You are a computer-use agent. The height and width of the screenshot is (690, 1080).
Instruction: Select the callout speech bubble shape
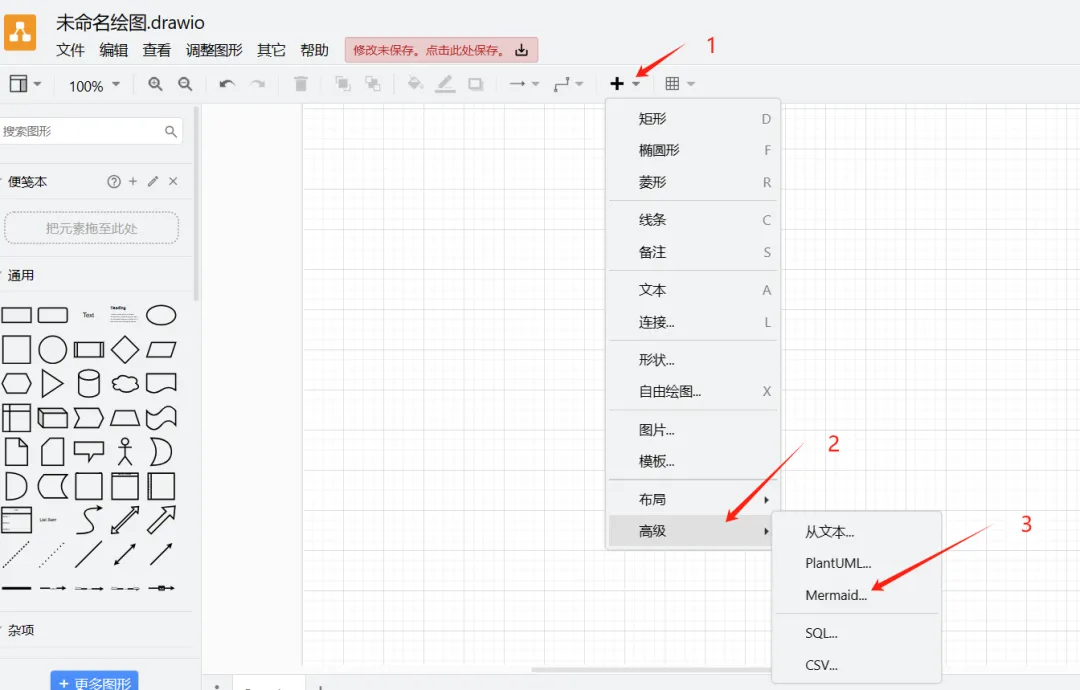(89, 452)
